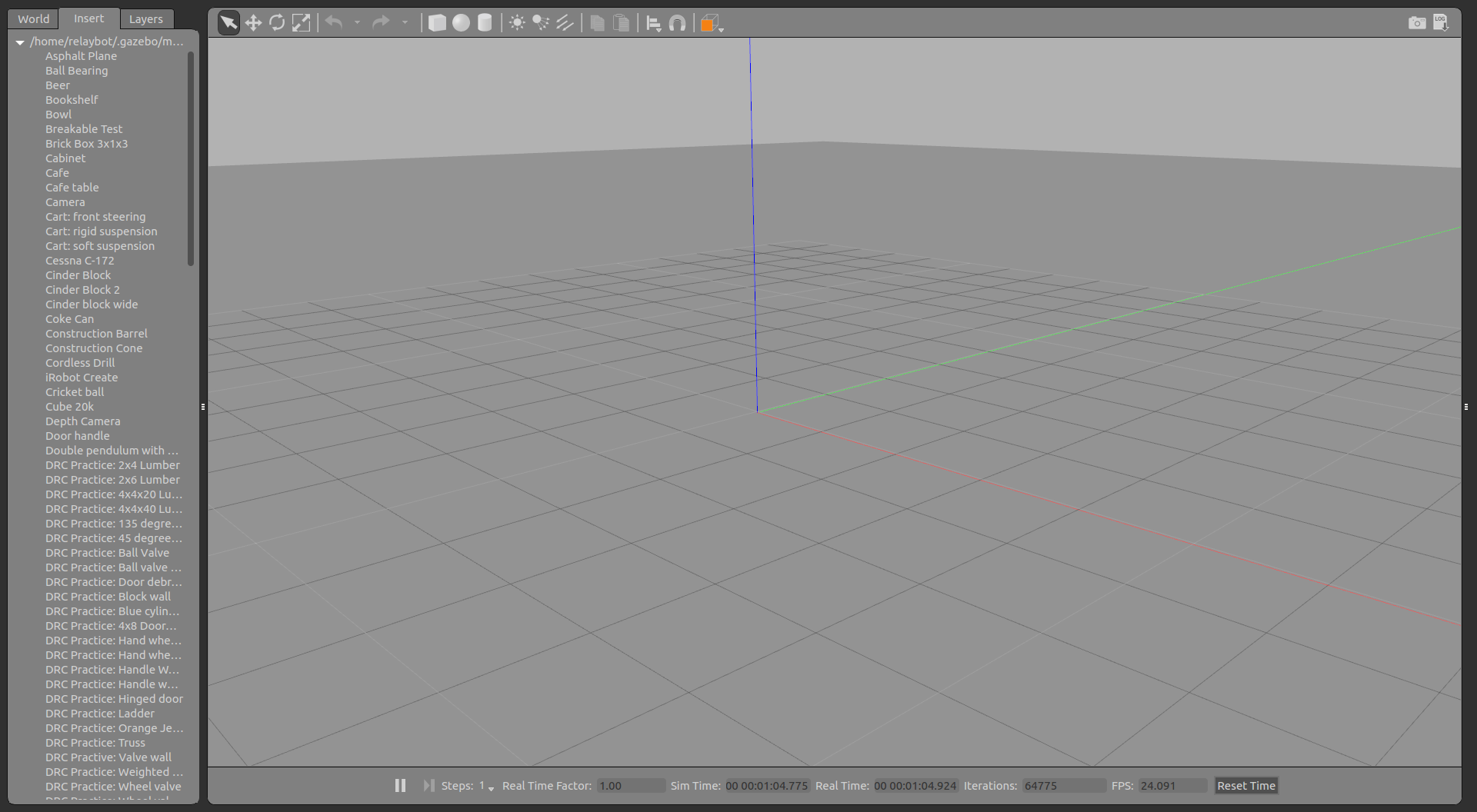
Task: Insert a sphere shape
Action: click(x=461, y=23)
